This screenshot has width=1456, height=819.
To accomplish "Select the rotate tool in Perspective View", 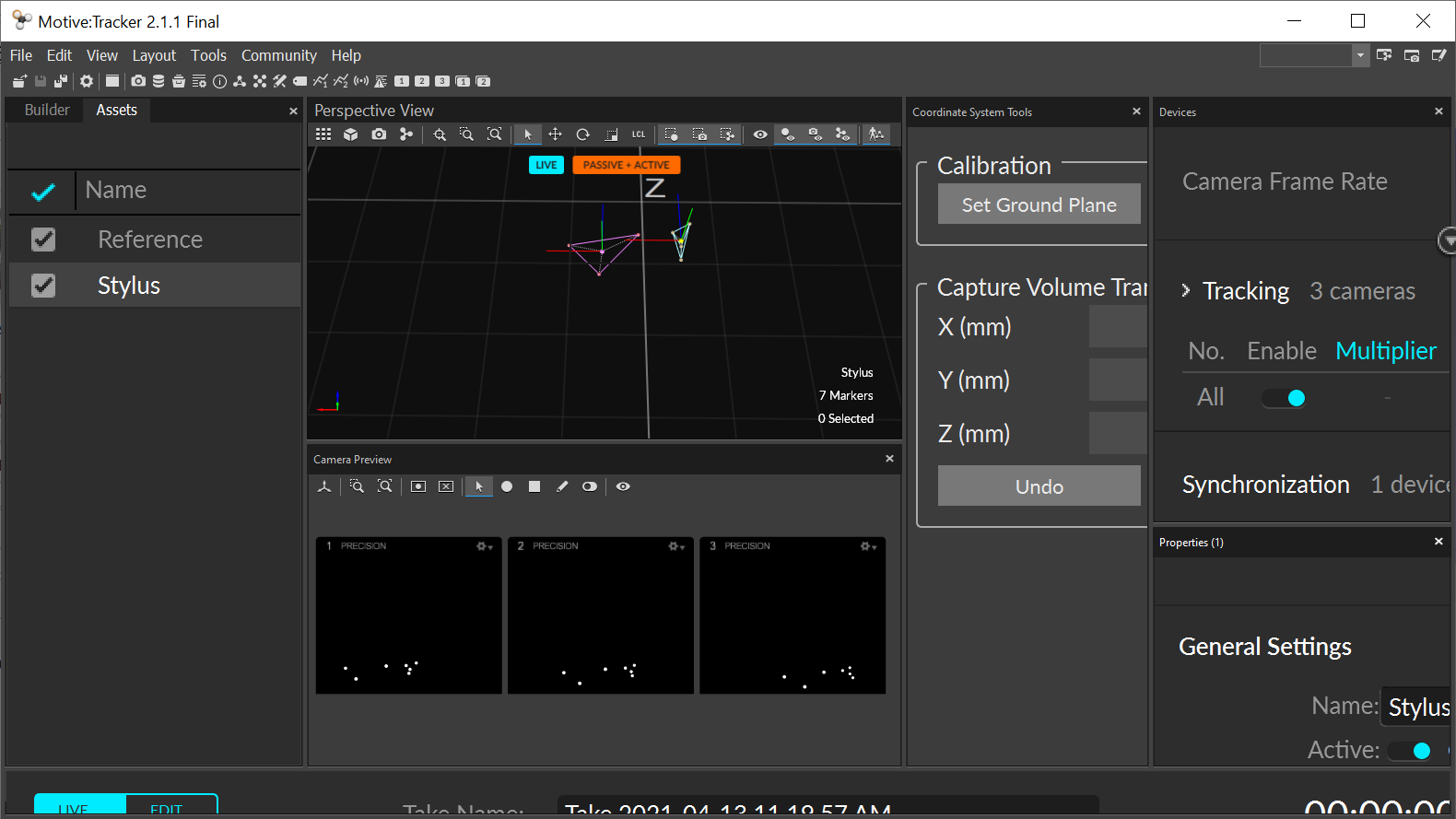I will click(582, 135).
